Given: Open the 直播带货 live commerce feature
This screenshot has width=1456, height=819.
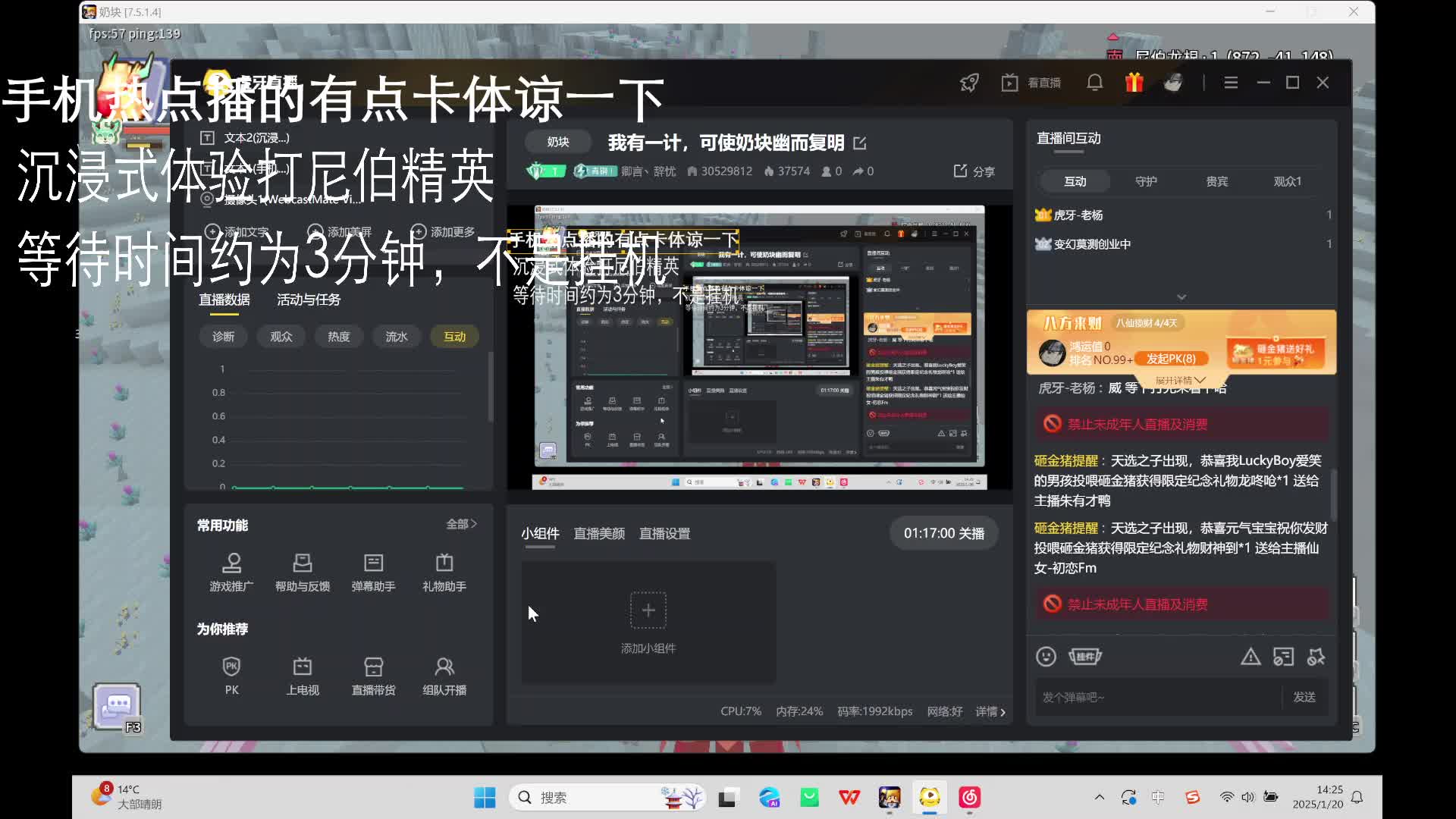Looking at the screenshot, I should coord(373,675).
